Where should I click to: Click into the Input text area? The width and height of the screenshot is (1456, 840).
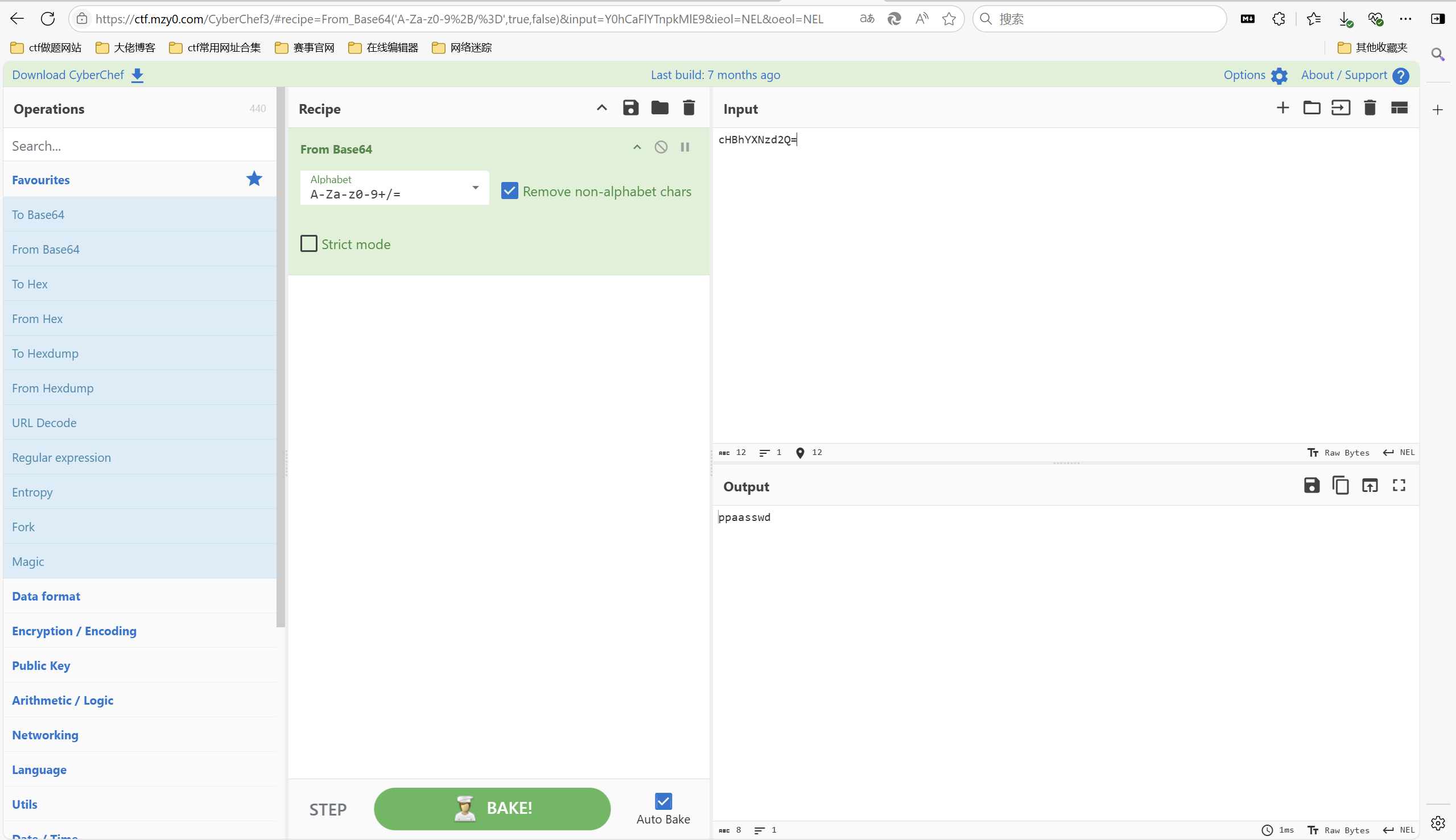pos(1065,285)
